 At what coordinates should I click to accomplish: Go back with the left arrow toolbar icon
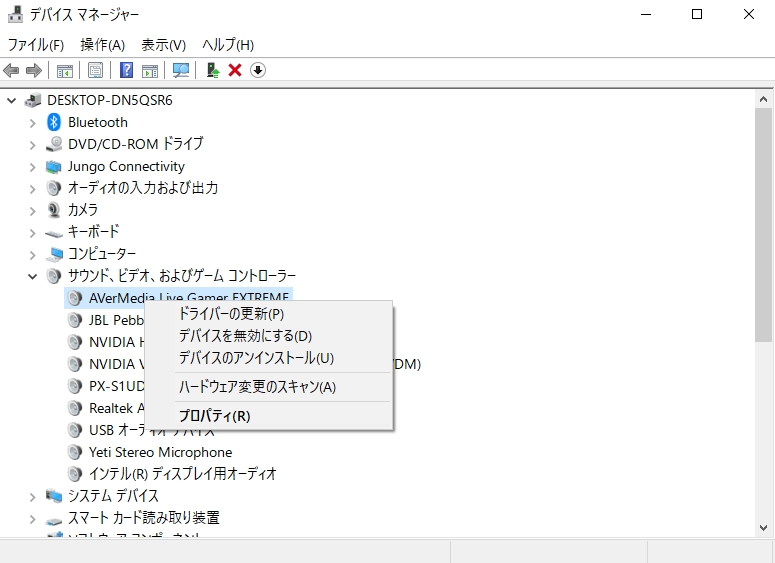[x=11, y=70]
